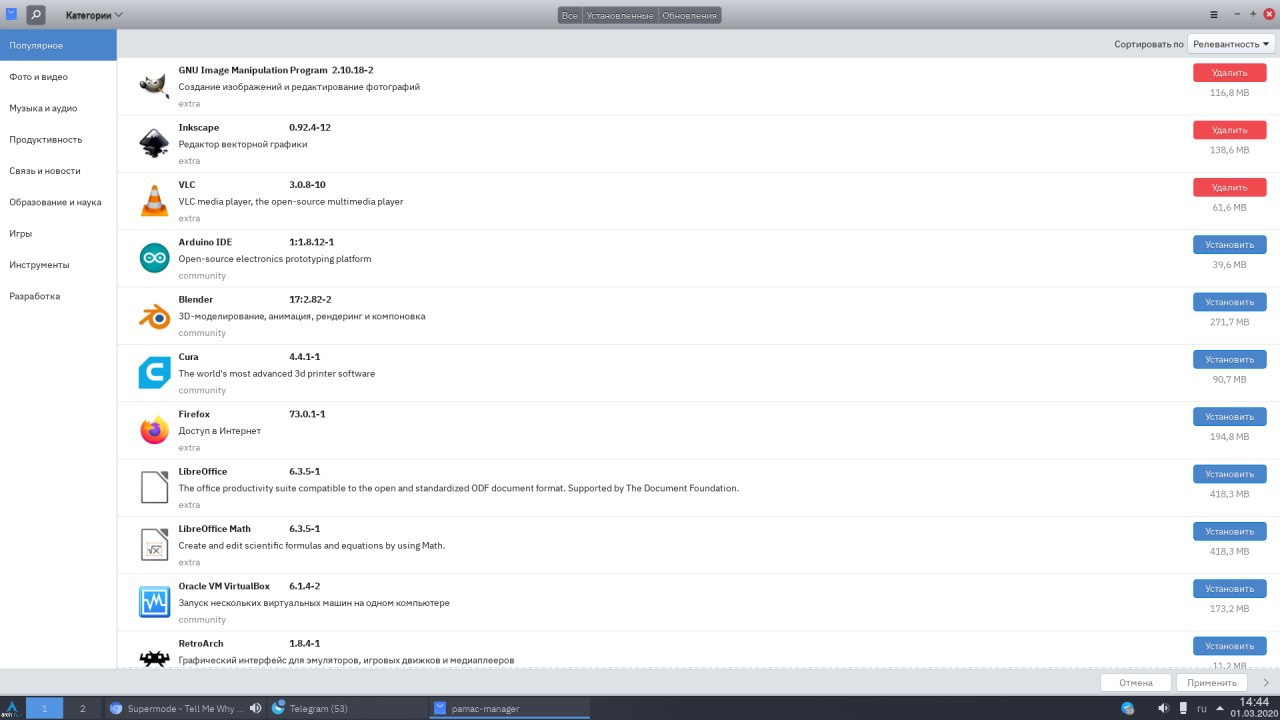Screen dimensions: 1280x720
Task: Click the volume icon in system tray
Action: coord(1163,708)
